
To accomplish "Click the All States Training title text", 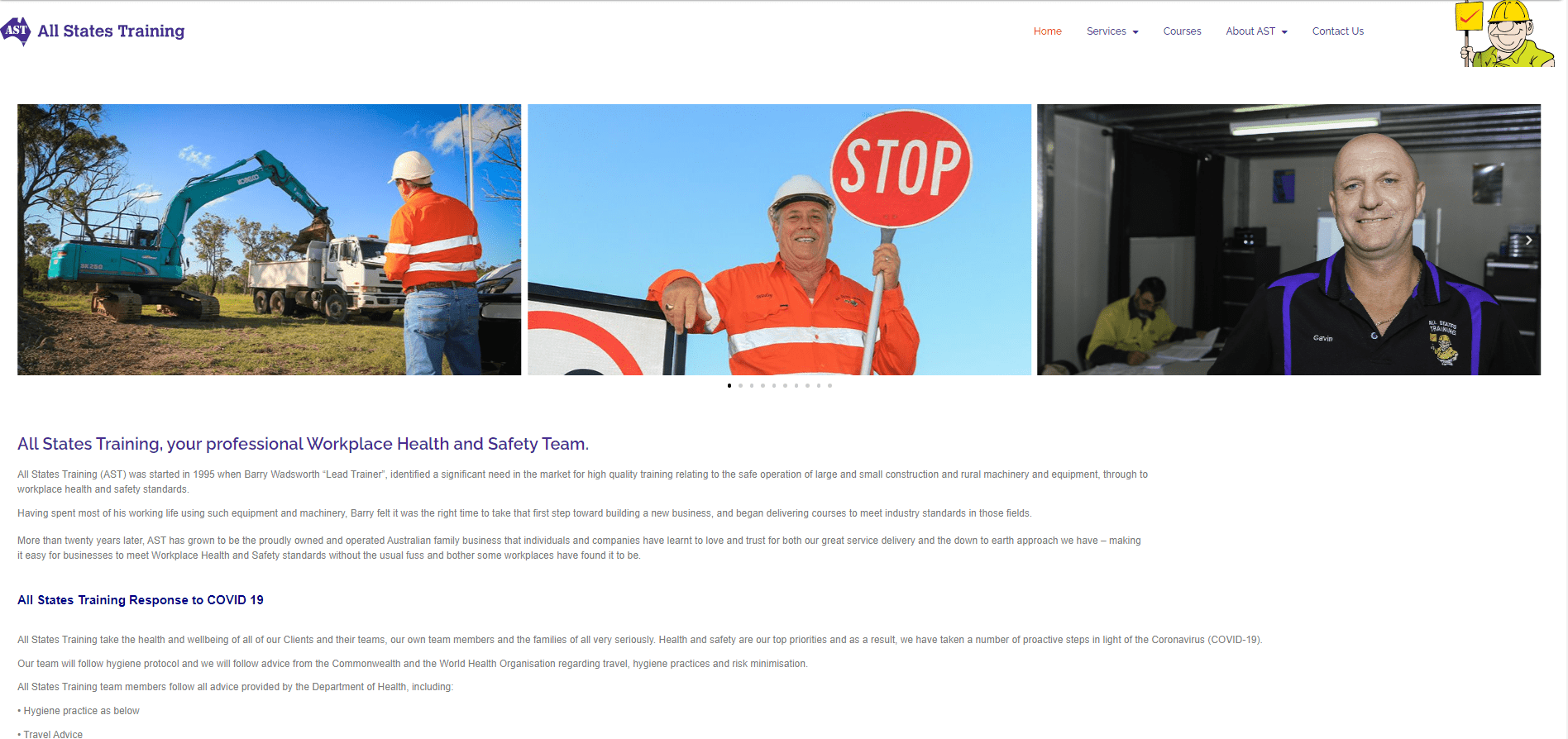I will point(111,31).
